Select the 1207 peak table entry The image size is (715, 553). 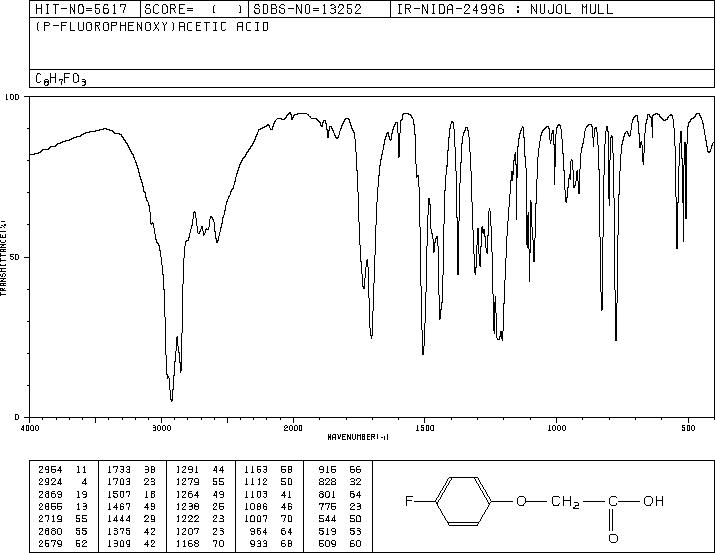click(200, 532)
